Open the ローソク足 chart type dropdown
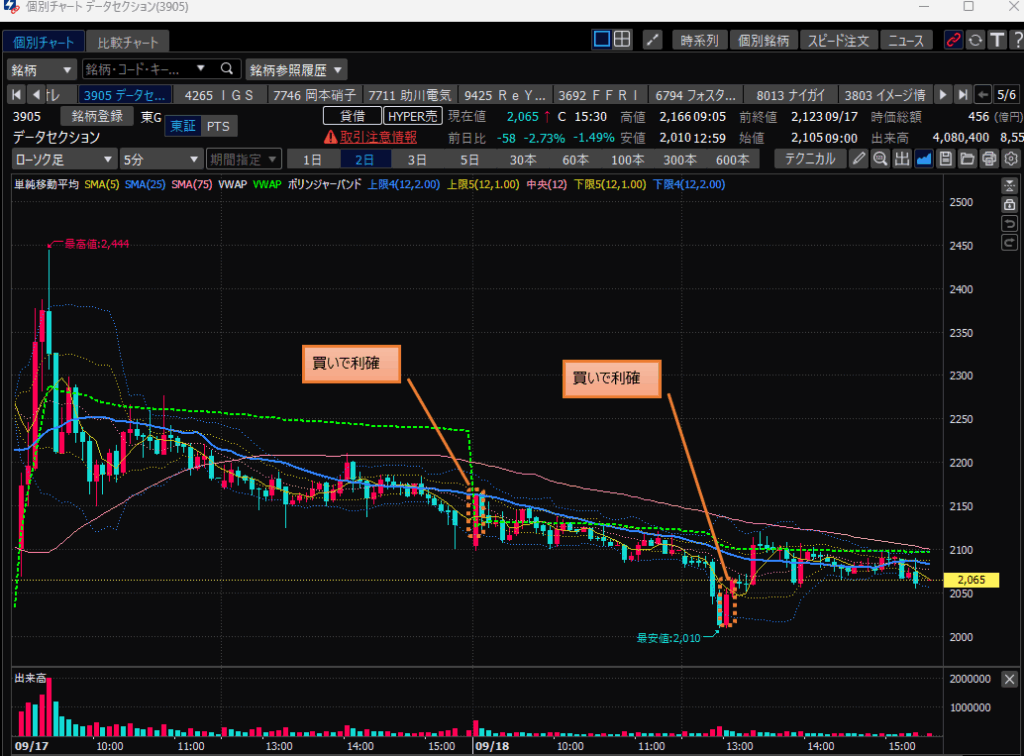 tap(63, 159)
